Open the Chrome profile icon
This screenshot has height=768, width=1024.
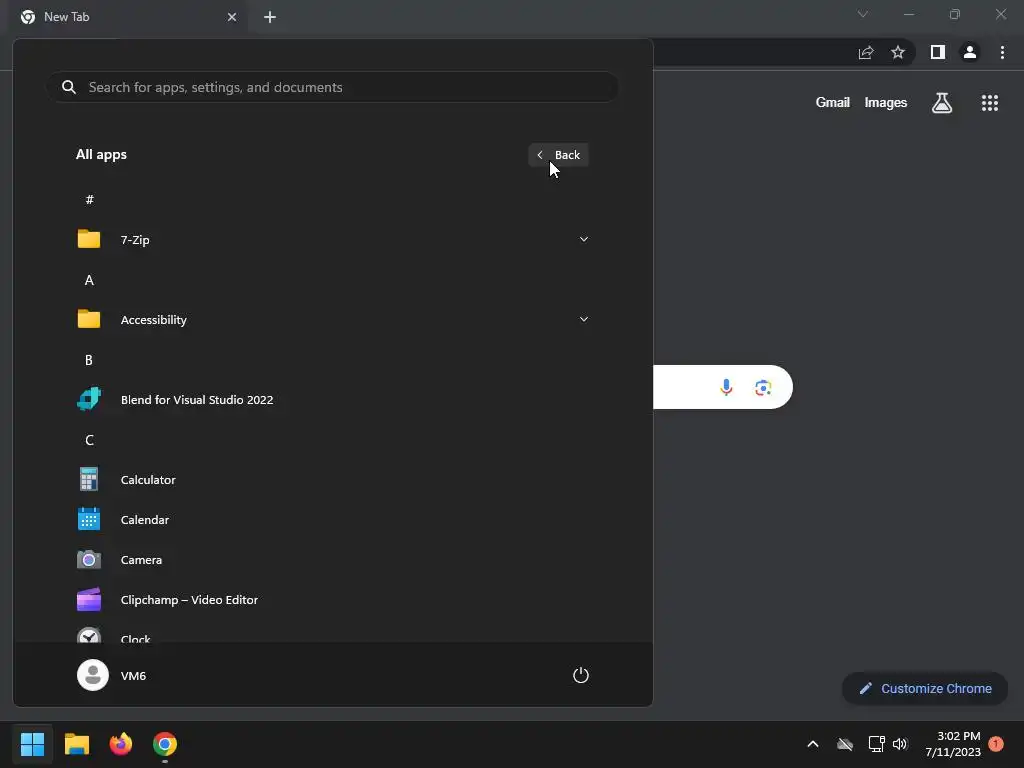click(x=970, y=52)
